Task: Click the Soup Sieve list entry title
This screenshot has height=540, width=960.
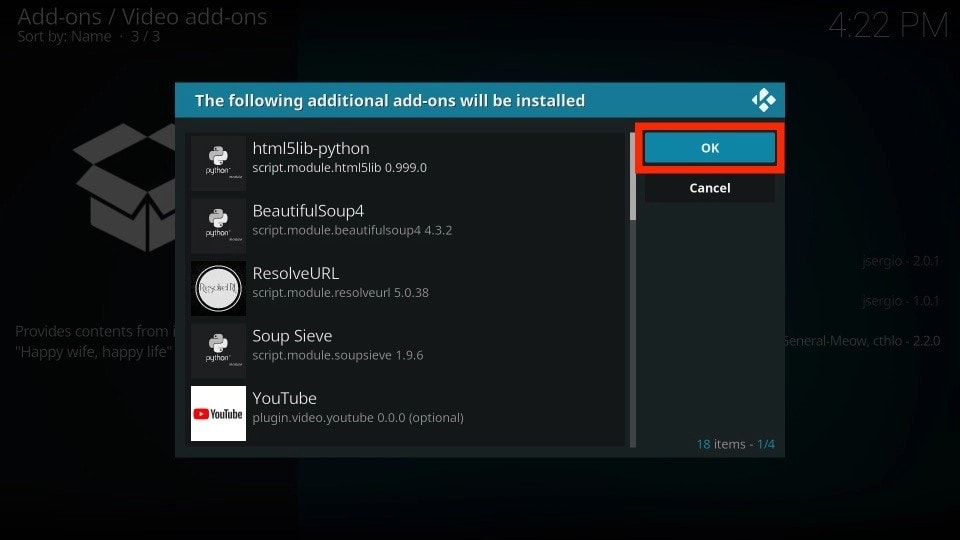Action: [292, 336]
